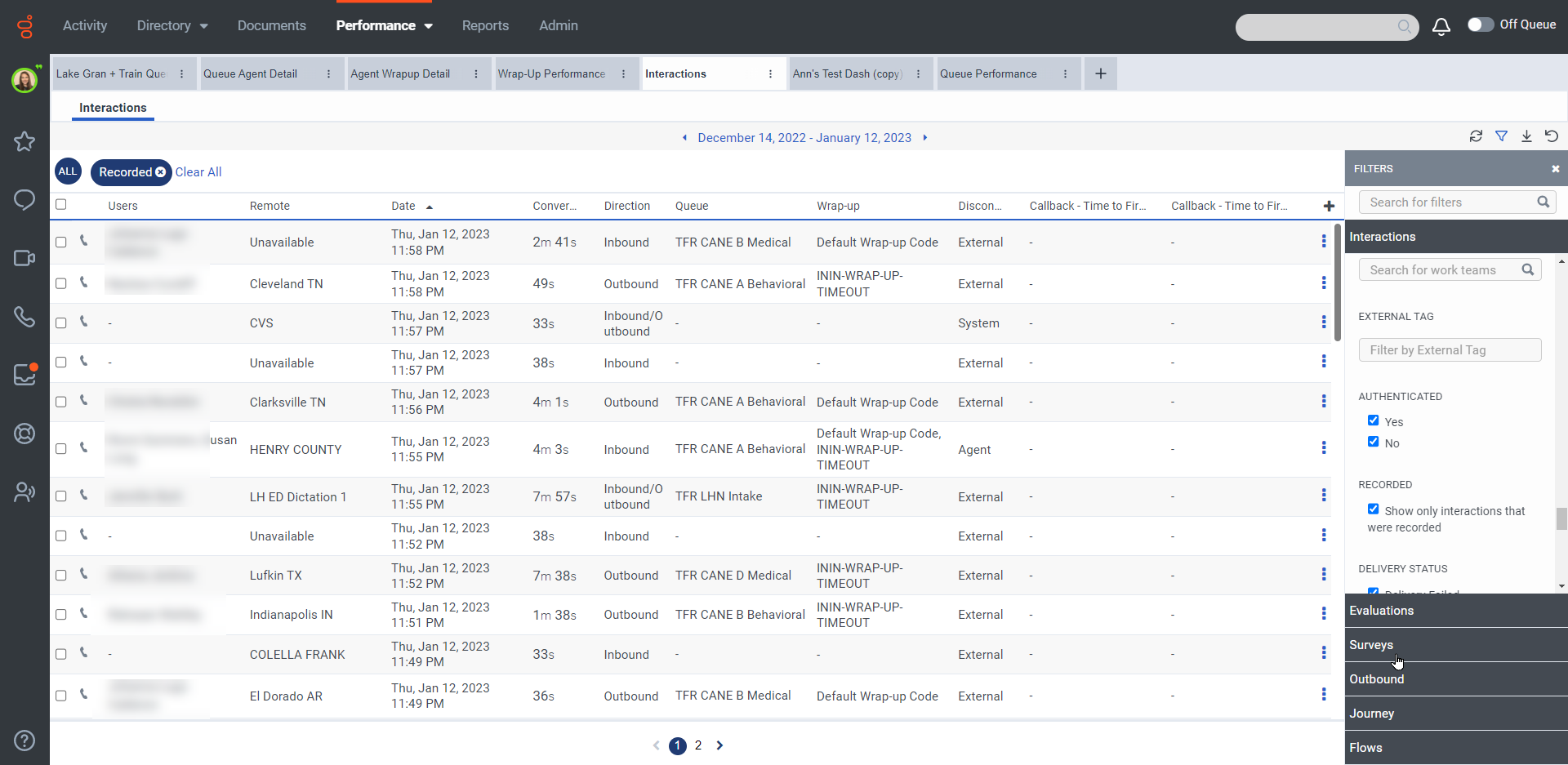The height and width of the screenshot is (765, 1568).
Task: Click the Search for filters field
Action: (1457, 202)
